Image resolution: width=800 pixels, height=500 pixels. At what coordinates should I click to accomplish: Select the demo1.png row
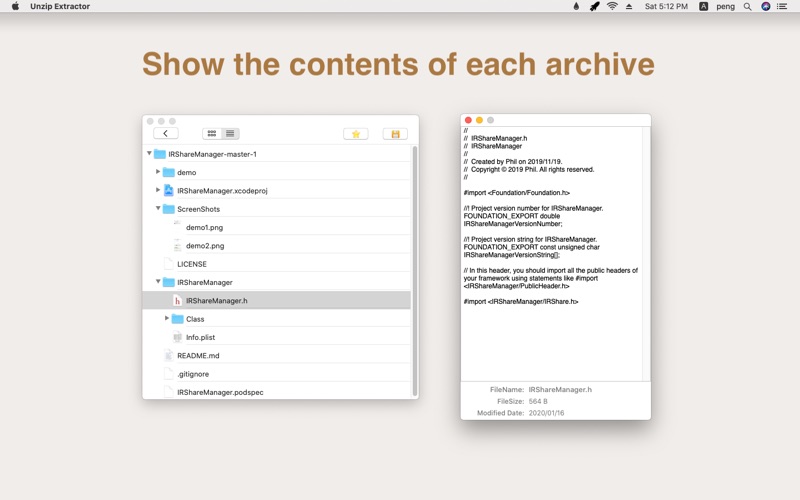pyautogui.click(x=277, y=227)
